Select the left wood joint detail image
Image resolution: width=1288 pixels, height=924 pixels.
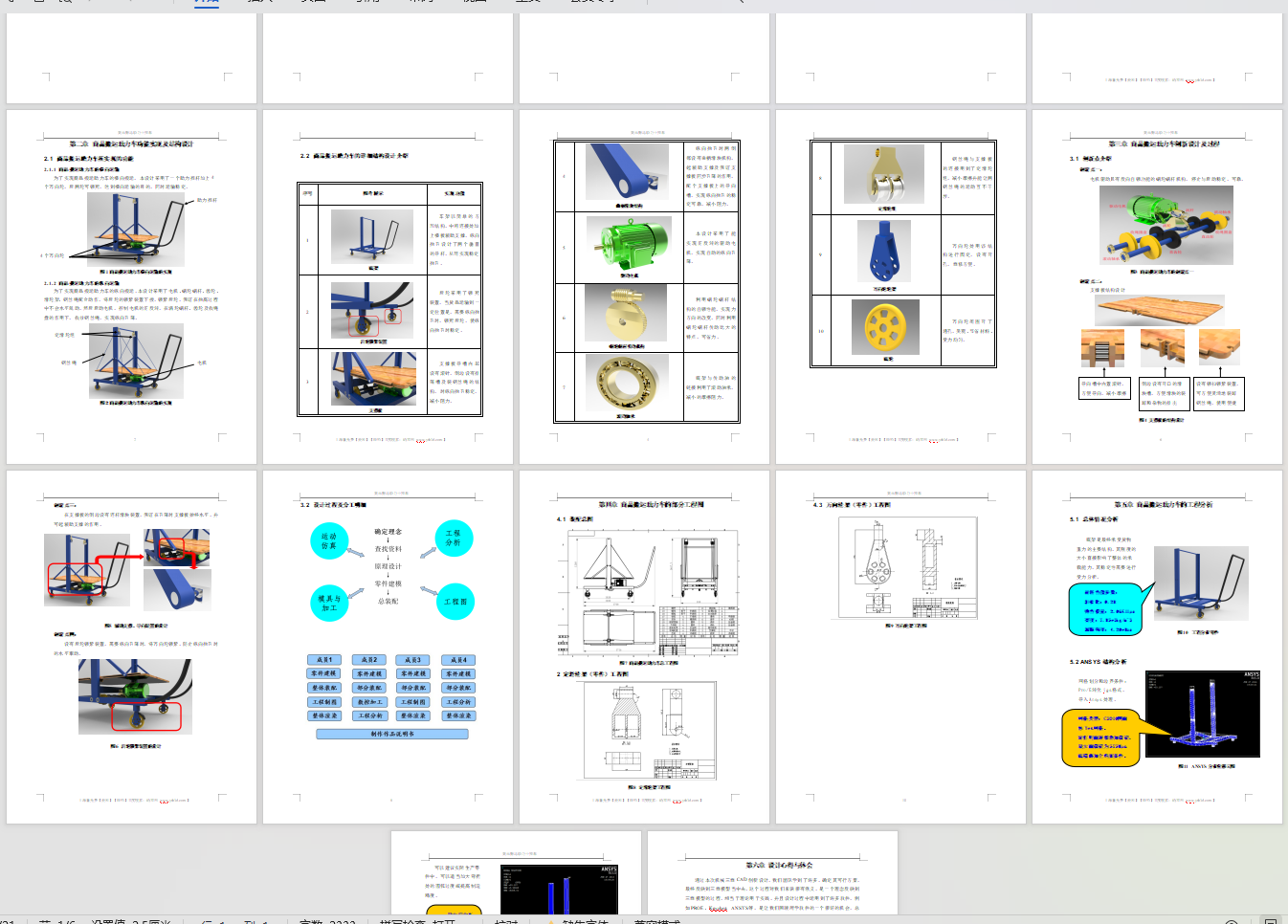pos(1102,349)
